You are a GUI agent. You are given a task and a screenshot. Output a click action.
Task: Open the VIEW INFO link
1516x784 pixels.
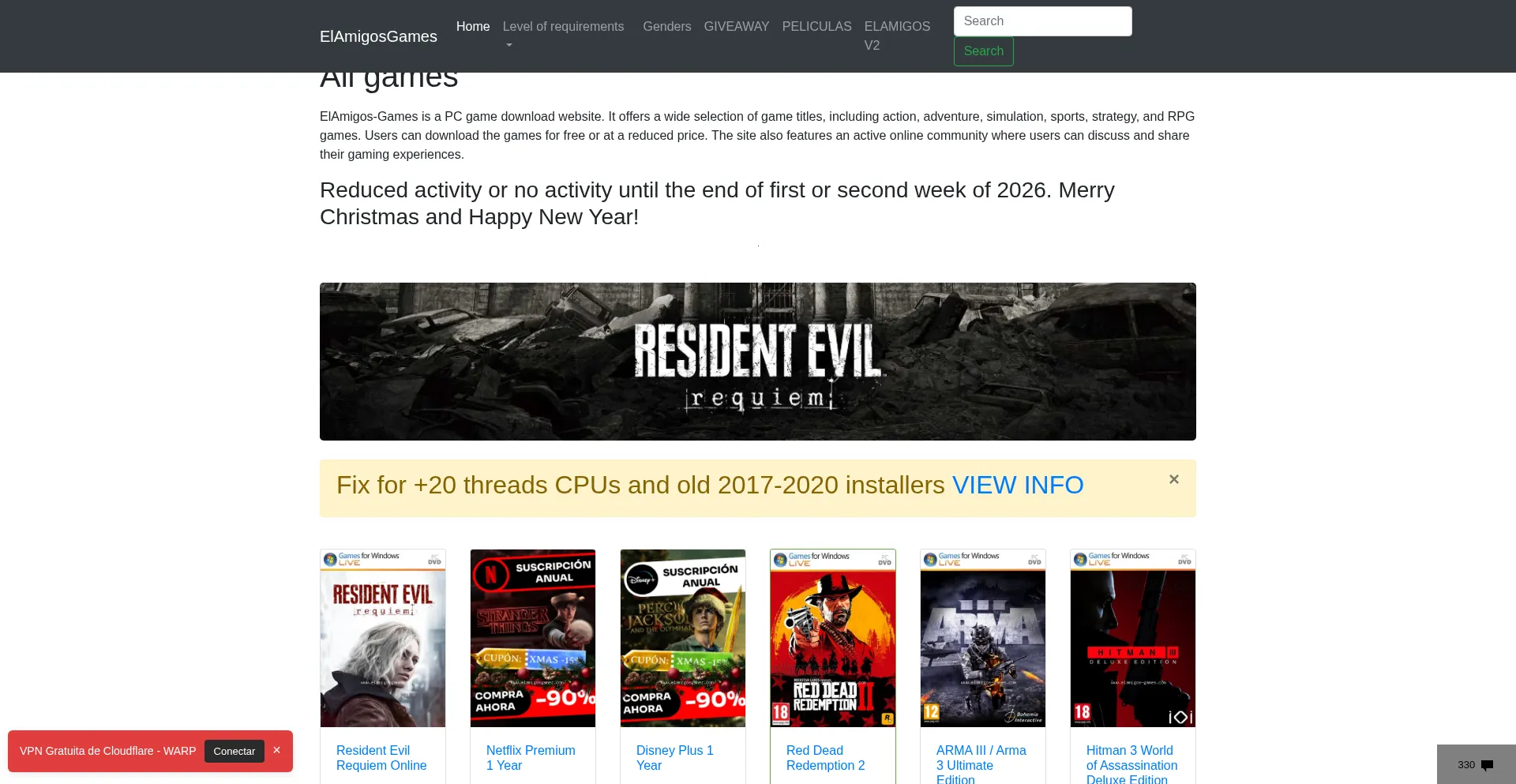[1019, 485]
